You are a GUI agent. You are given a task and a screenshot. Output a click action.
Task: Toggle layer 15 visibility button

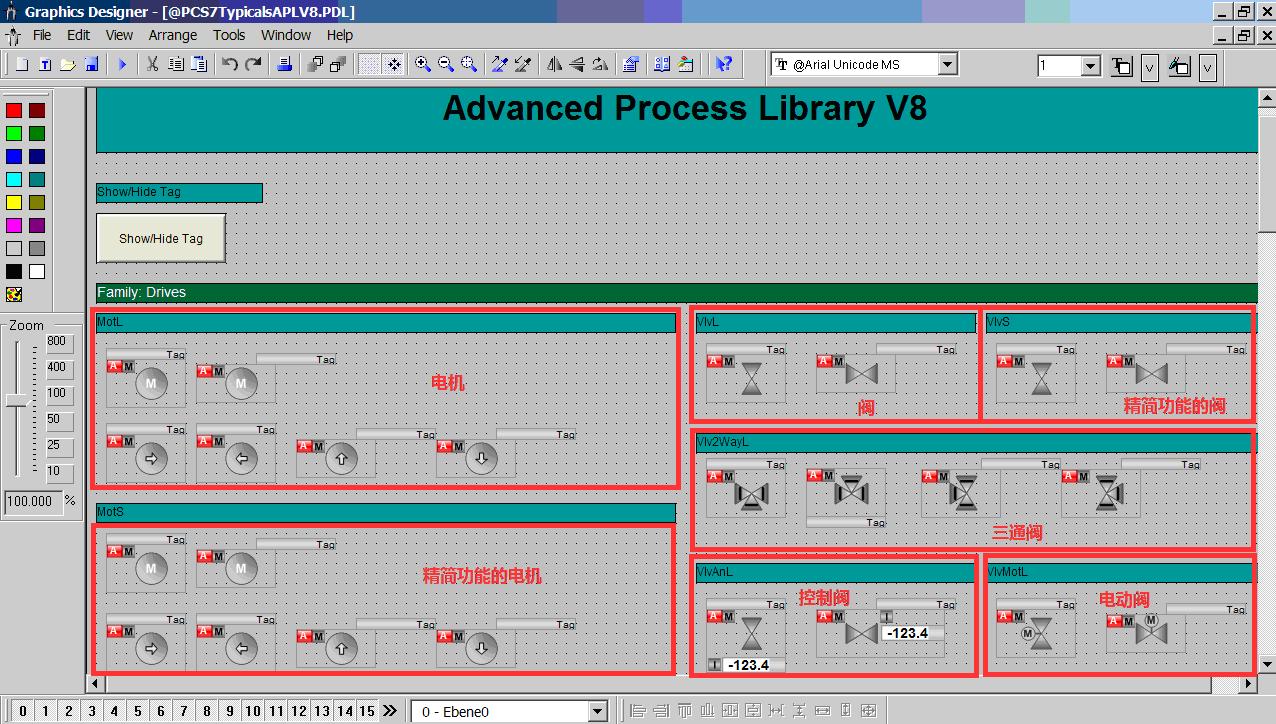tap(367, 711)
